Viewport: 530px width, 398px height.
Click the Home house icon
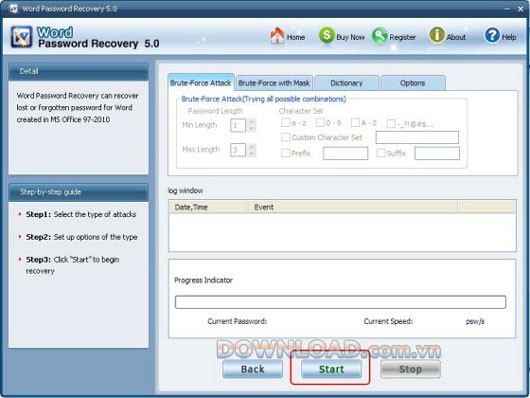click(x=277, y=36)
